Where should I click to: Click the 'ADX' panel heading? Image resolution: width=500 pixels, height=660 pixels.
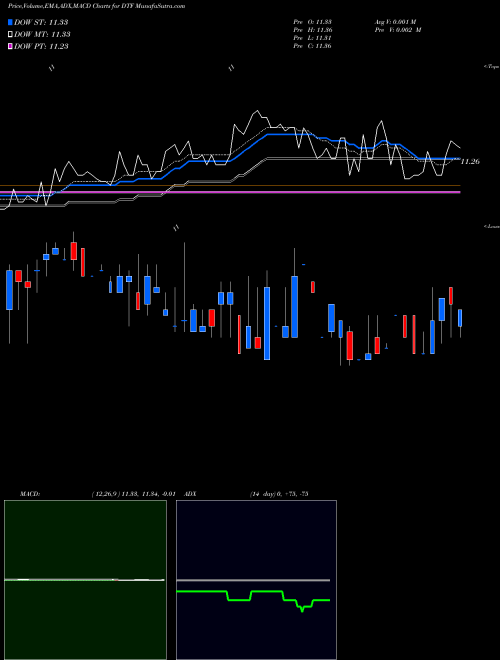point(190,494)
